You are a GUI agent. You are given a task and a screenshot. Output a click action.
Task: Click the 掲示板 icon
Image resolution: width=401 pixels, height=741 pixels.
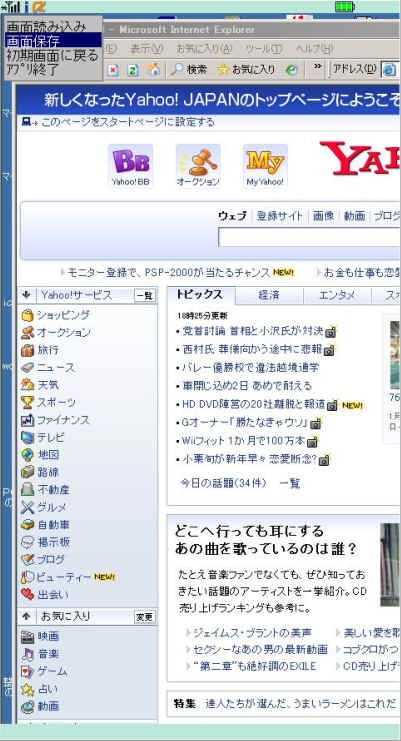pyautogui.click(x=28, y=542)
